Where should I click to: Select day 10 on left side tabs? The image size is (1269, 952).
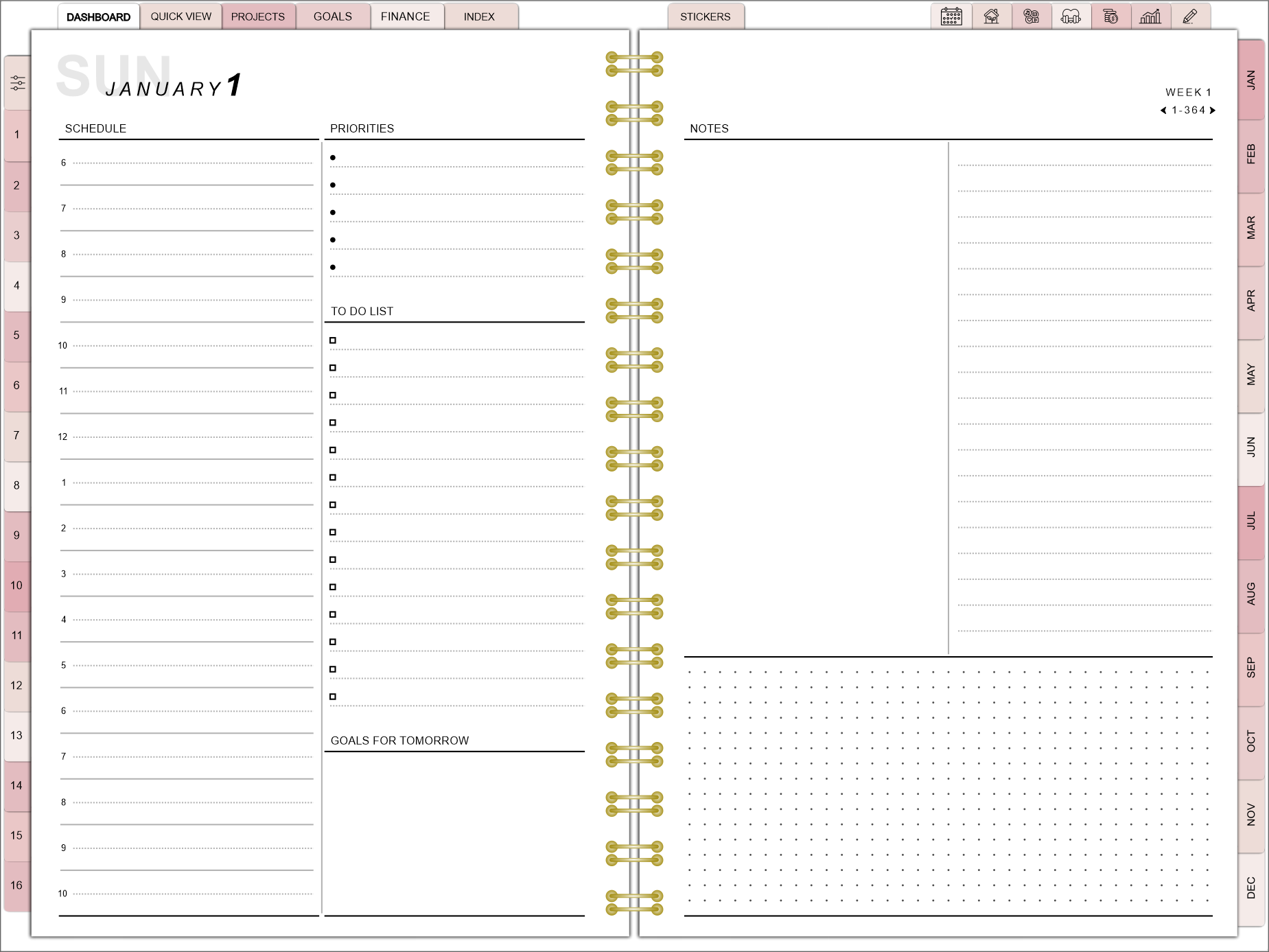click(x=17, y=585)
